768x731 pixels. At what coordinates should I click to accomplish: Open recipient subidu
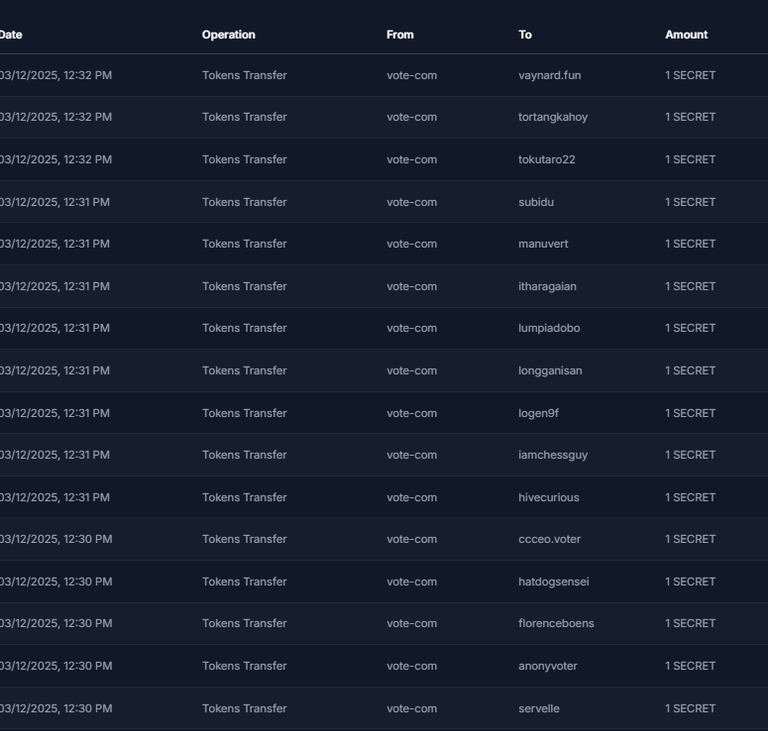coord(536,202)
